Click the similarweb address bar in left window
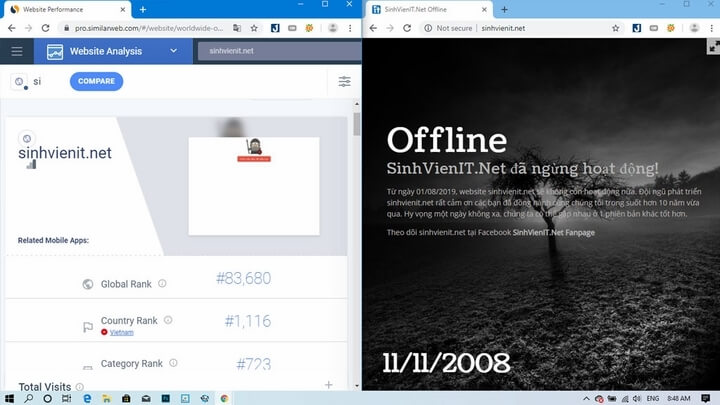Screen dimensions: 720x405 pyautogui.click(x=149, y=28)
